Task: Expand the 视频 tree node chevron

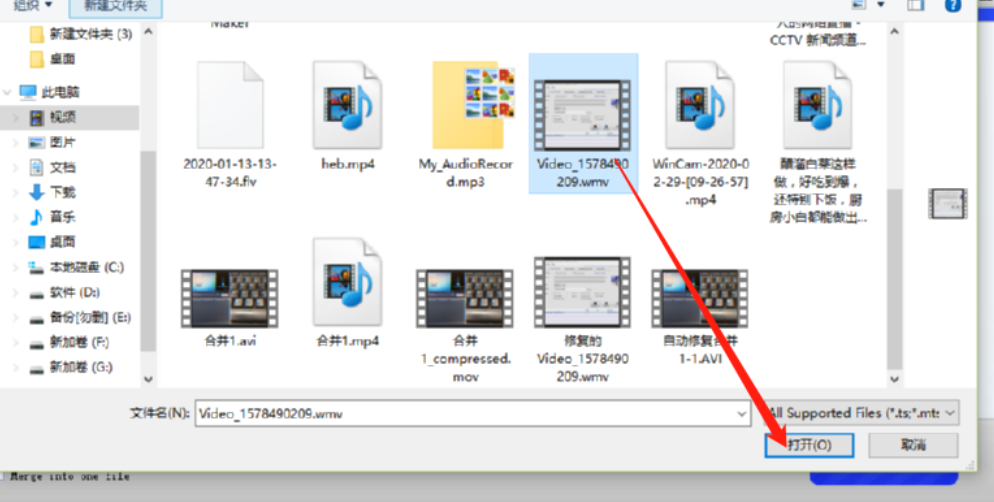Action: tap(16, 117)
